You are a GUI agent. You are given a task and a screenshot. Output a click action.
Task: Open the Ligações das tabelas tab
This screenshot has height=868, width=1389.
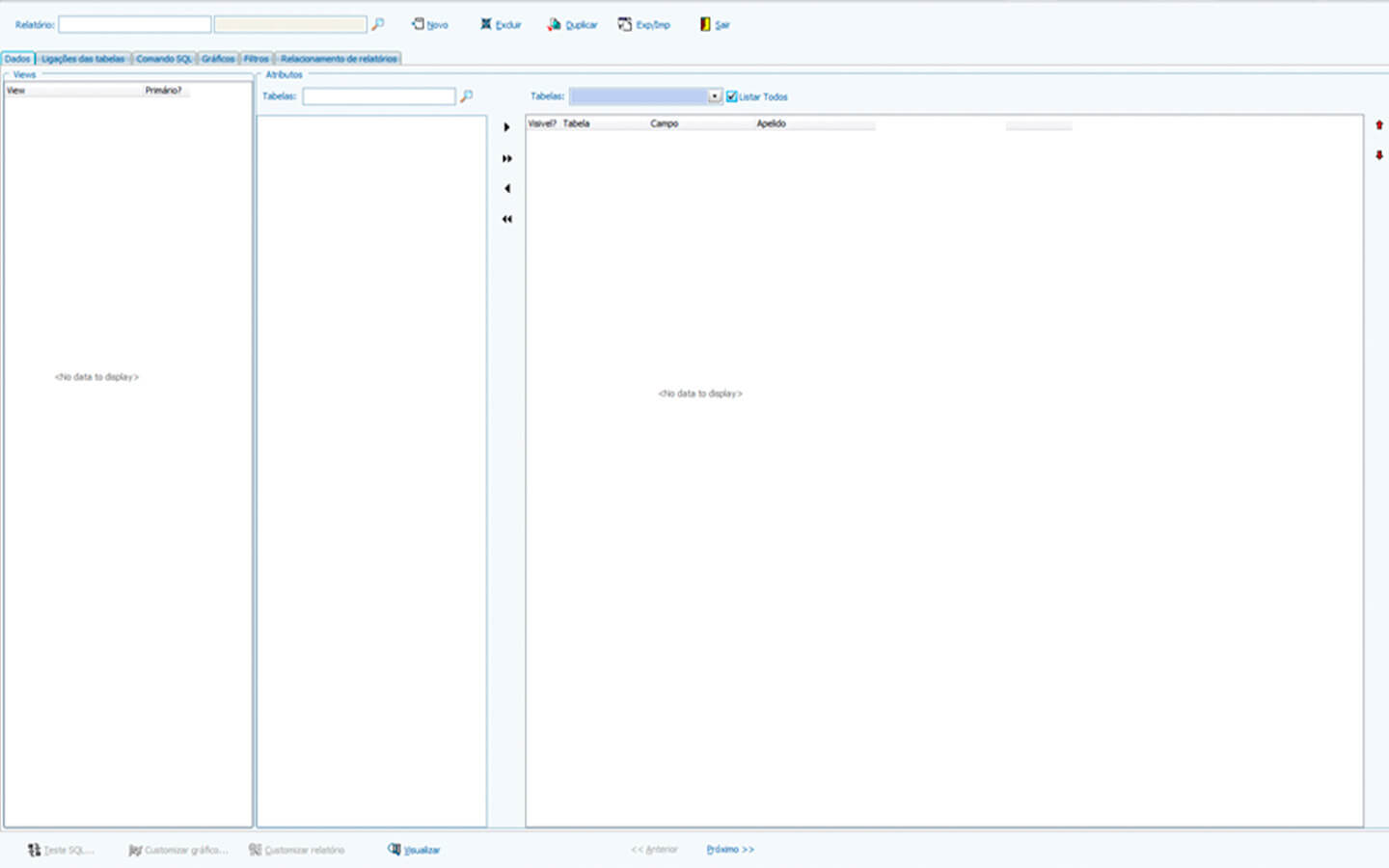83,59
